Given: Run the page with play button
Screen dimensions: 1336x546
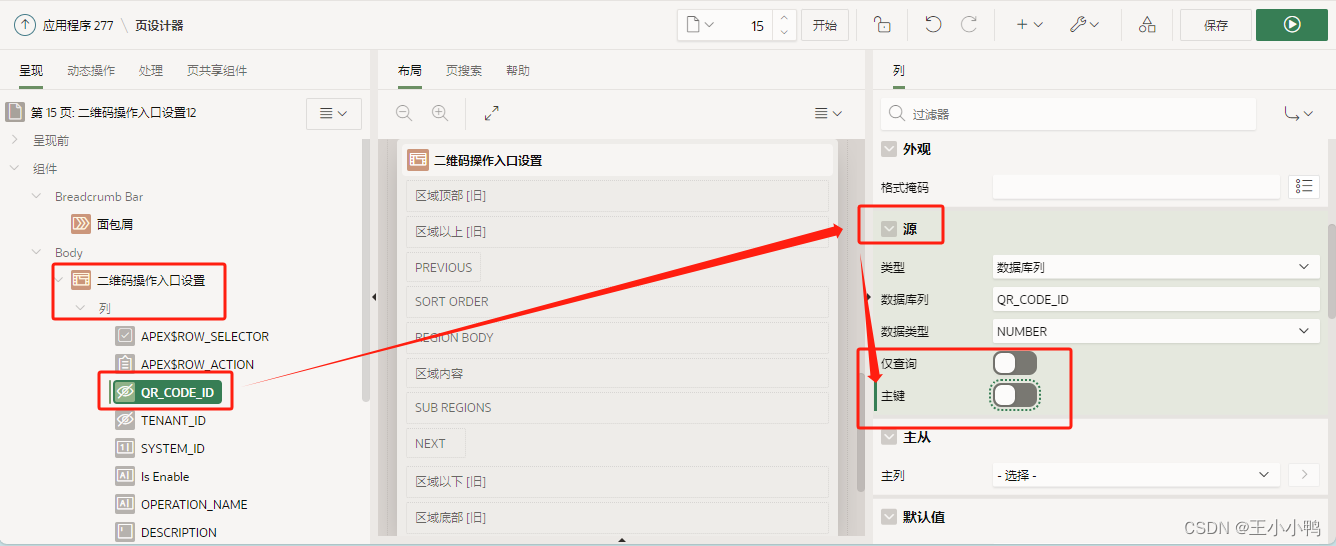Looking at the screenshot, I should tap(1292, 25).
